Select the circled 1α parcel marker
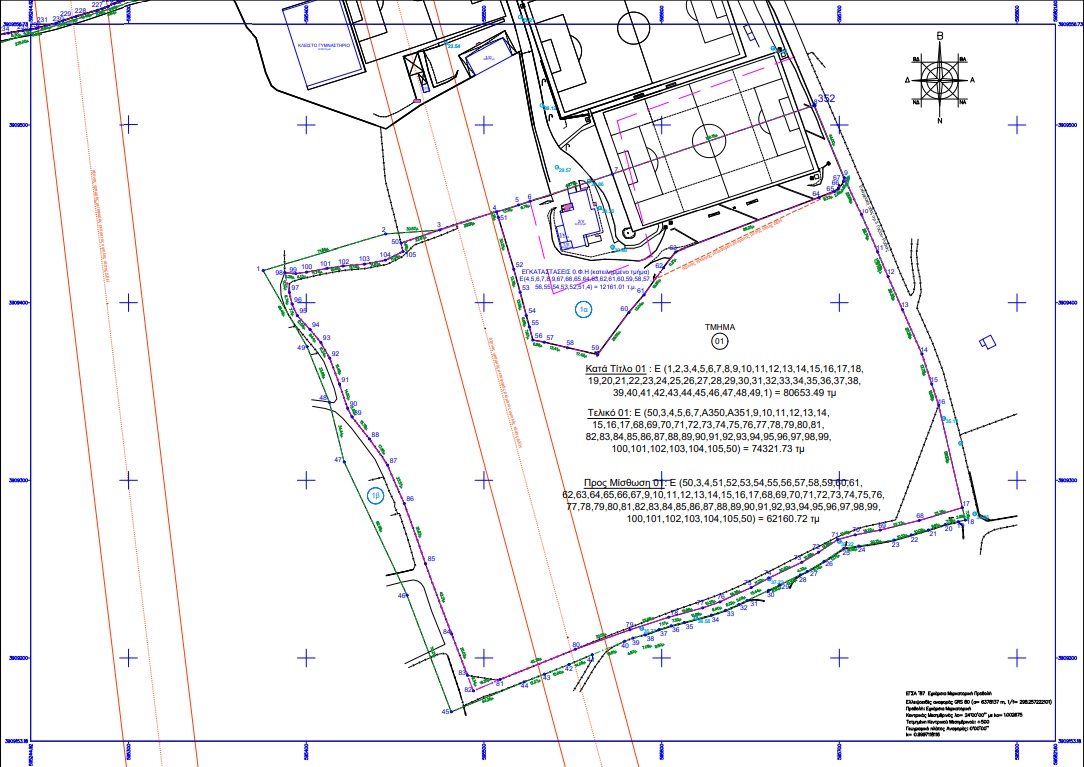 583,310
